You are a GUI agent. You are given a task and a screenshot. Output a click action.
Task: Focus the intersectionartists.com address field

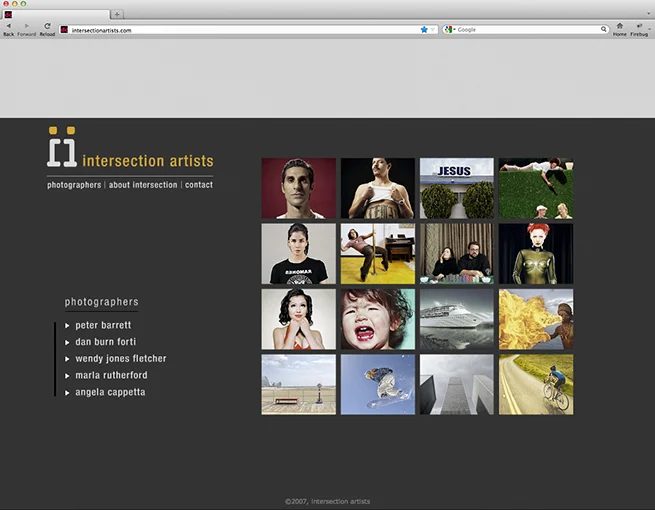(248, 30)
